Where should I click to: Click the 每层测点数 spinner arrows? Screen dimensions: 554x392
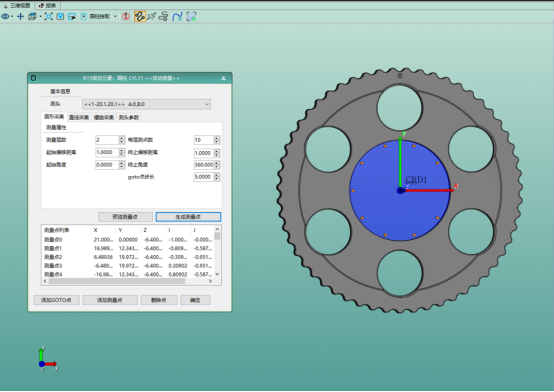click(x=217, y=140)
